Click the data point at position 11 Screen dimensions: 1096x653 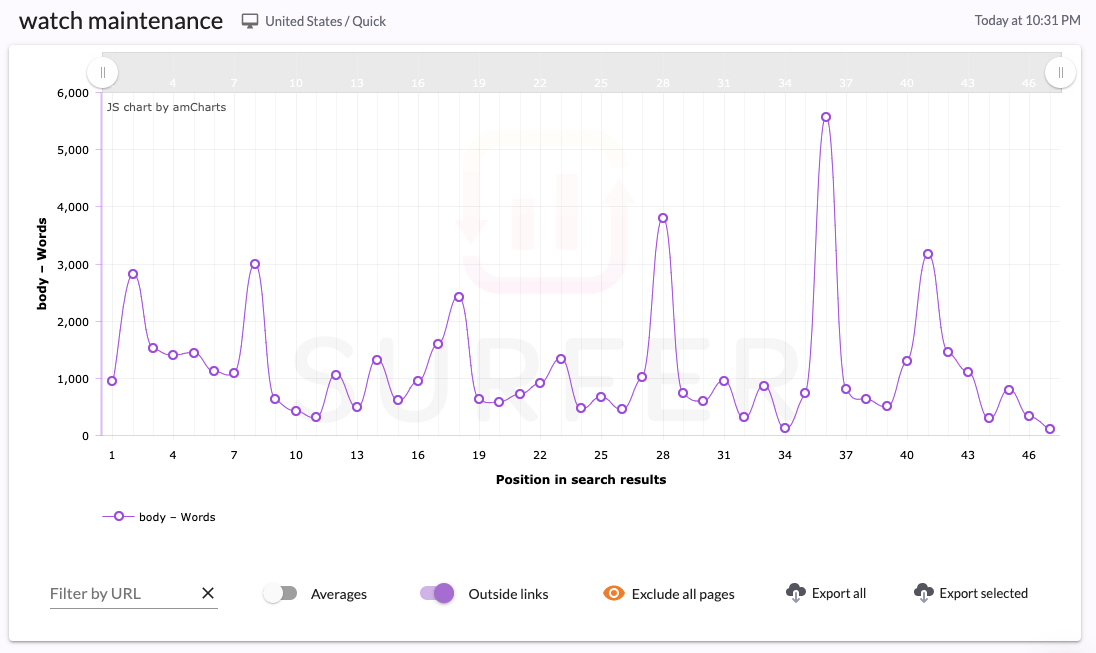(x=316, y=417)
